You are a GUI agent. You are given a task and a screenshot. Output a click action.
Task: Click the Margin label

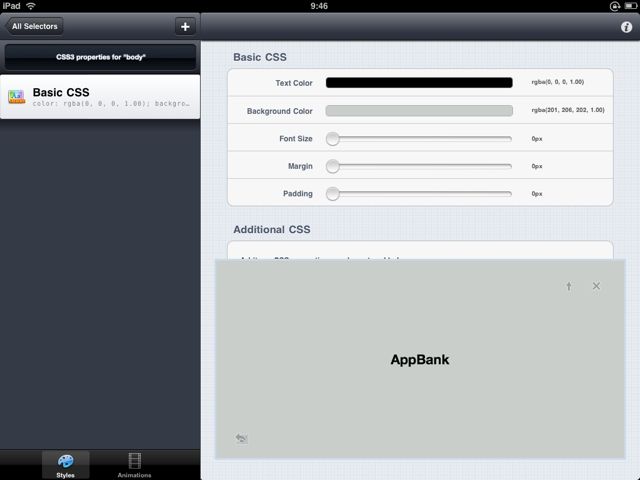300,166
